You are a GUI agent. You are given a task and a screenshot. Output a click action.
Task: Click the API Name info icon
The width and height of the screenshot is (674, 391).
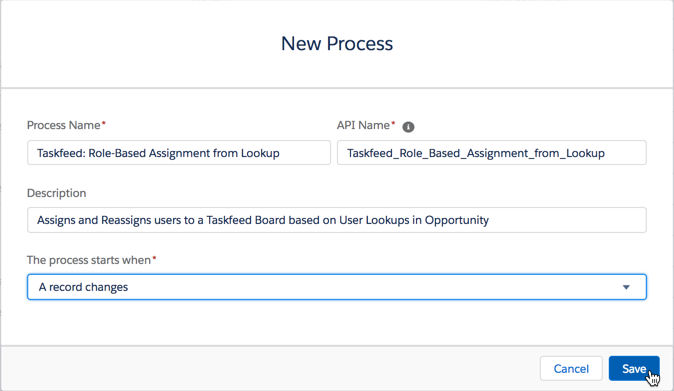coord(408,127)
